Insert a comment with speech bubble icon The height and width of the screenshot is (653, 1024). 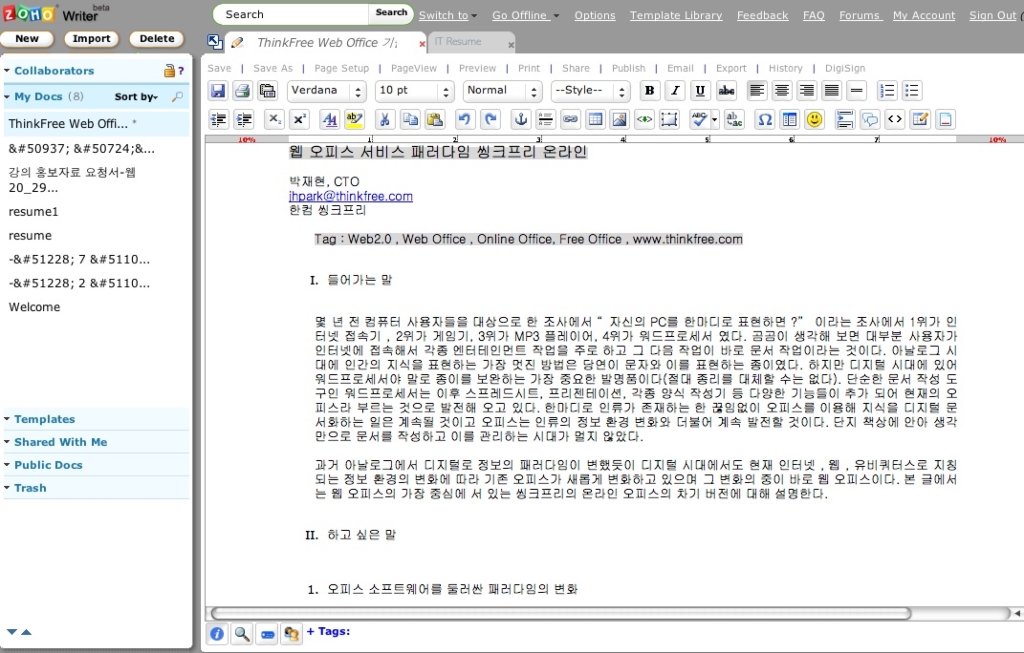(x=870, y=119)
